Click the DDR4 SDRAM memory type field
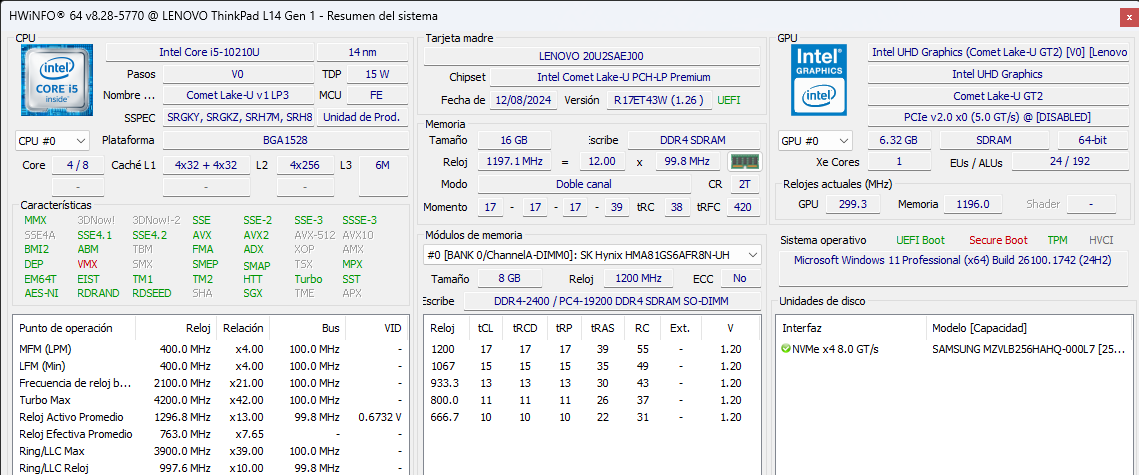The image size is (1139, 475). coord(694,140)
